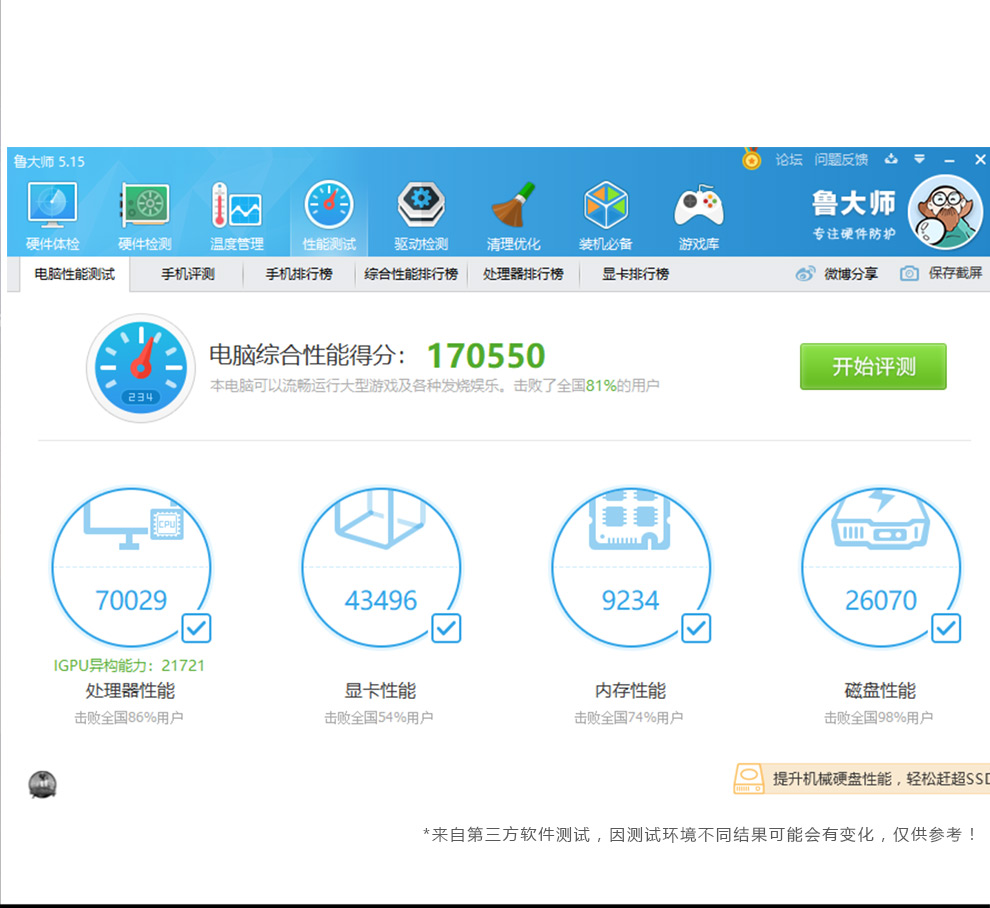The height and width of the screenshot is (908, 990).
Task: Click the 鲁大师 专注硬件防护 logo
Action: point(854,215)
